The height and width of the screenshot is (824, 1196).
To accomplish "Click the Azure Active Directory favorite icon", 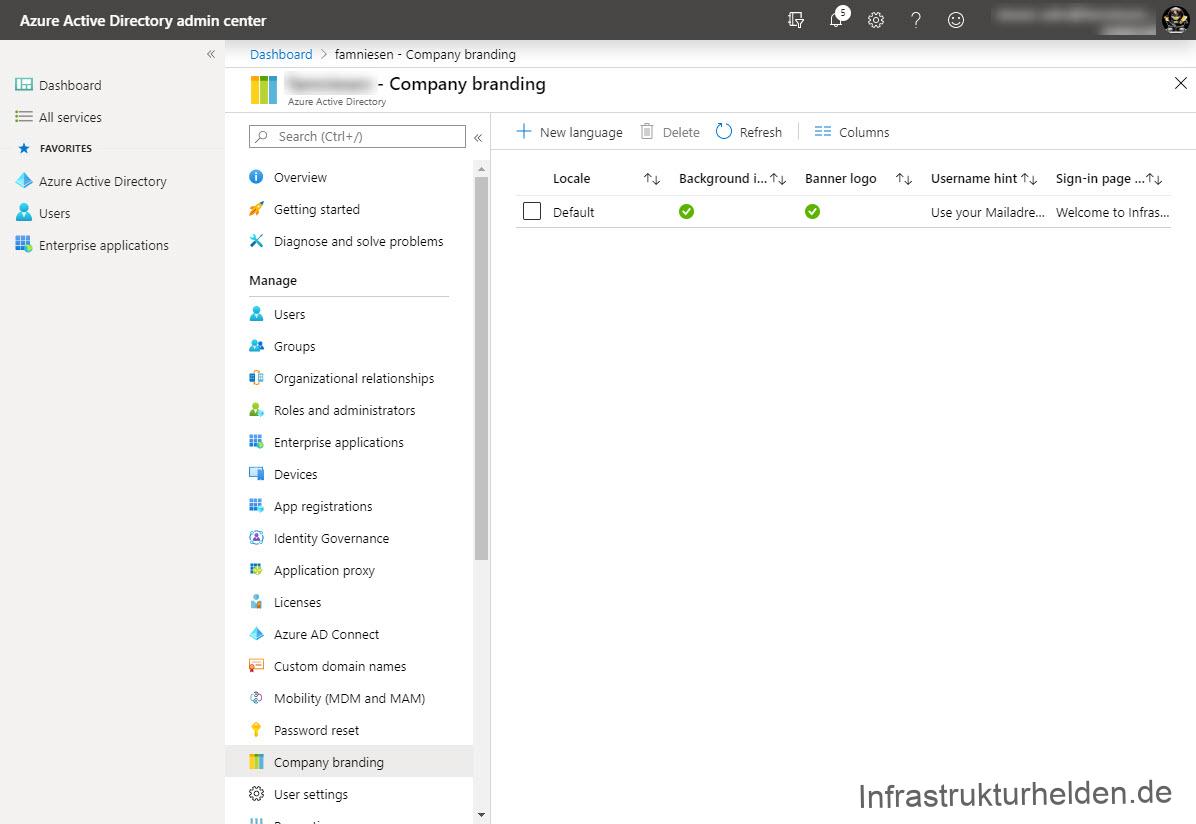I will click(24, 181).
